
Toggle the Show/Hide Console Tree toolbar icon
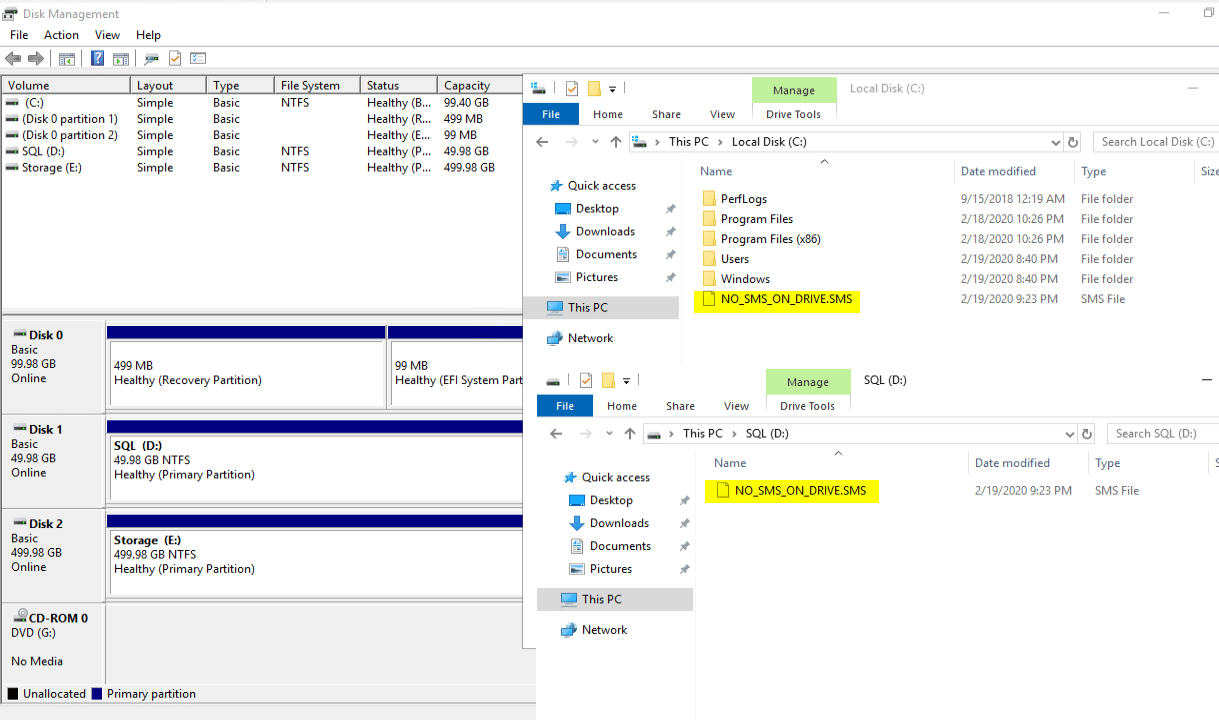coord(67,59)
